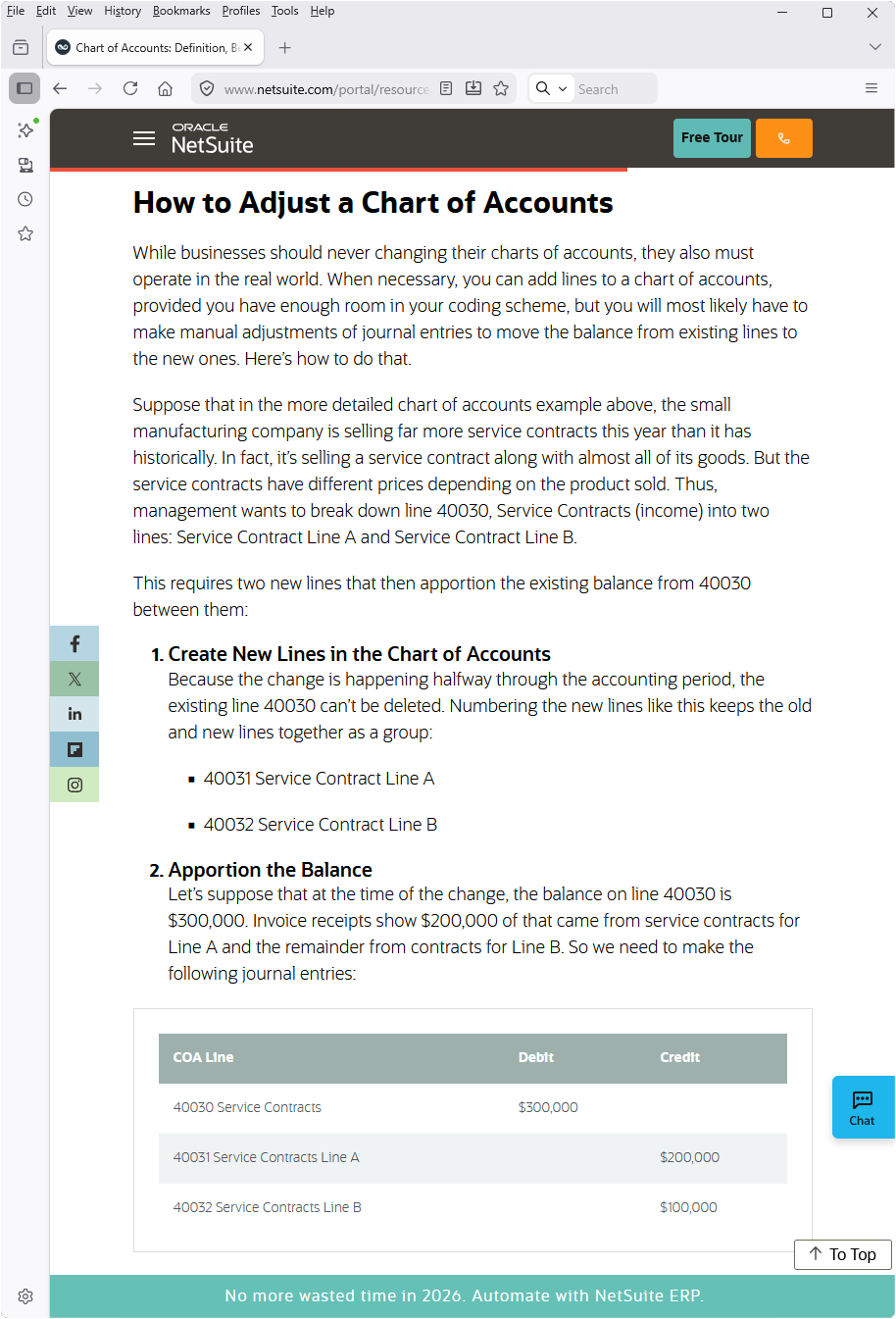Share the article on X
Viewport: 896px width, 1319px height.
click(x=75, y=679)
